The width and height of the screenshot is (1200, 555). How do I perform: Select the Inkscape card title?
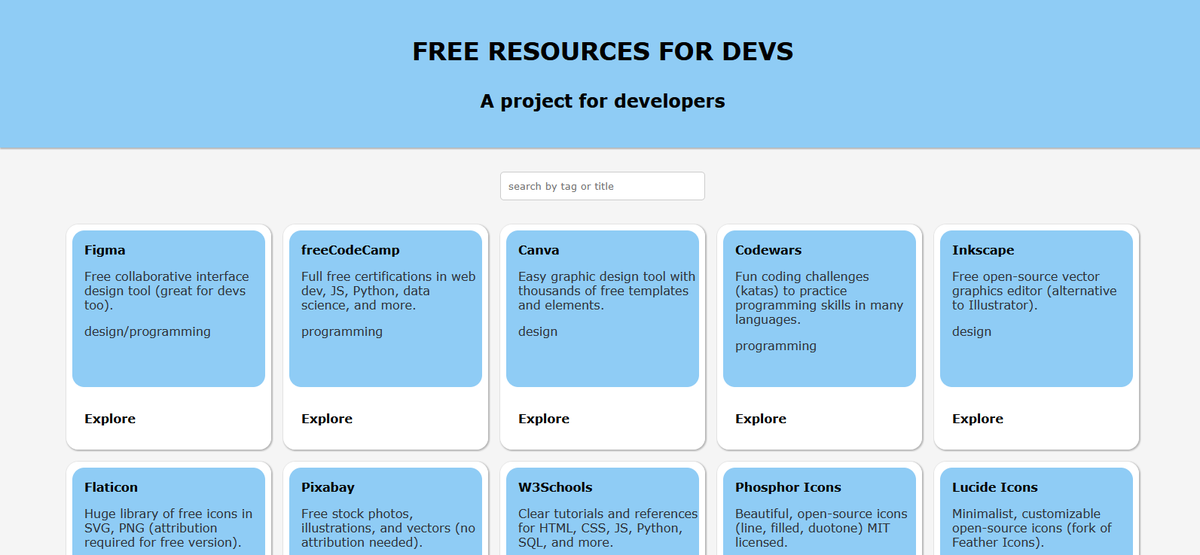pyautogui.click(x=983, y=250)
